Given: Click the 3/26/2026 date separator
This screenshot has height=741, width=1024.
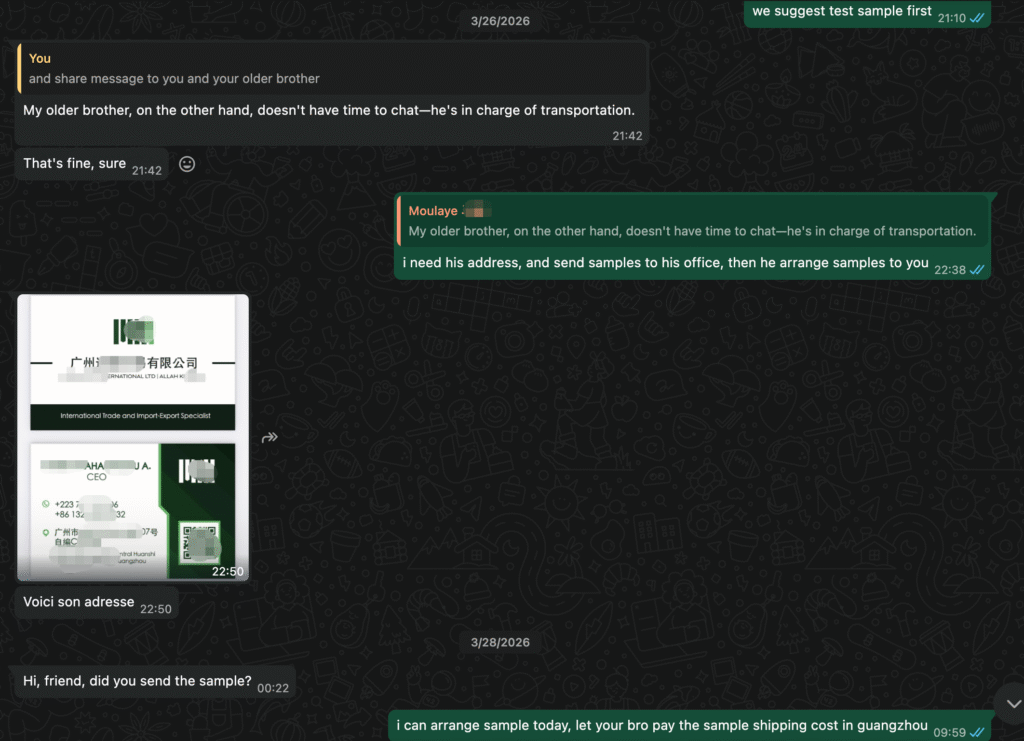Looking at the screenshot, I should (500, 21).
